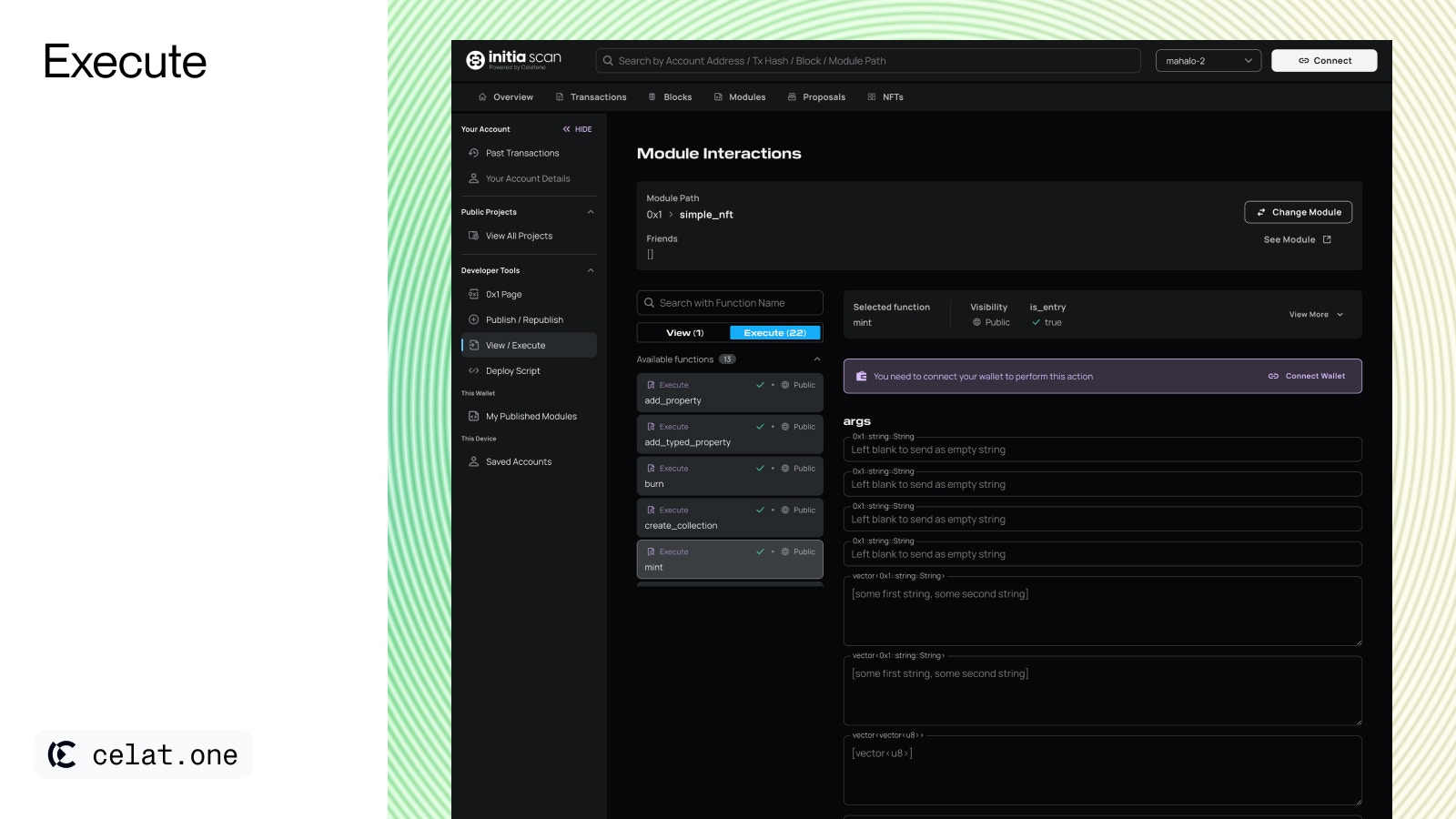Go to Publish / Republish
This screenshot has height=819, width=1456.
[524, 320]
